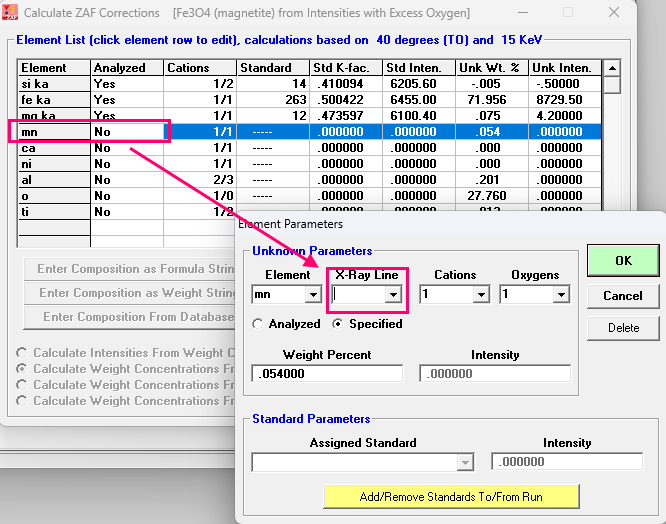Click the Enter Composition as Weight String button
The width and height of the screenshot is (666, 524).
point(125,293)
